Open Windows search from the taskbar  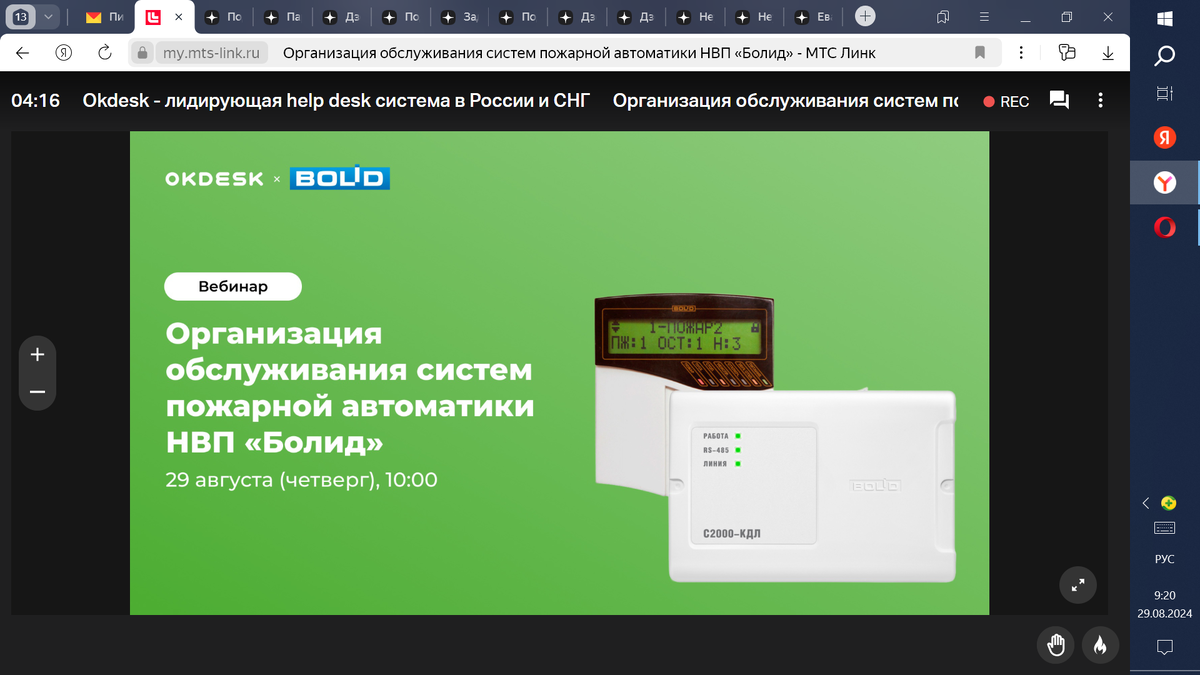(x=1164, y=58)
